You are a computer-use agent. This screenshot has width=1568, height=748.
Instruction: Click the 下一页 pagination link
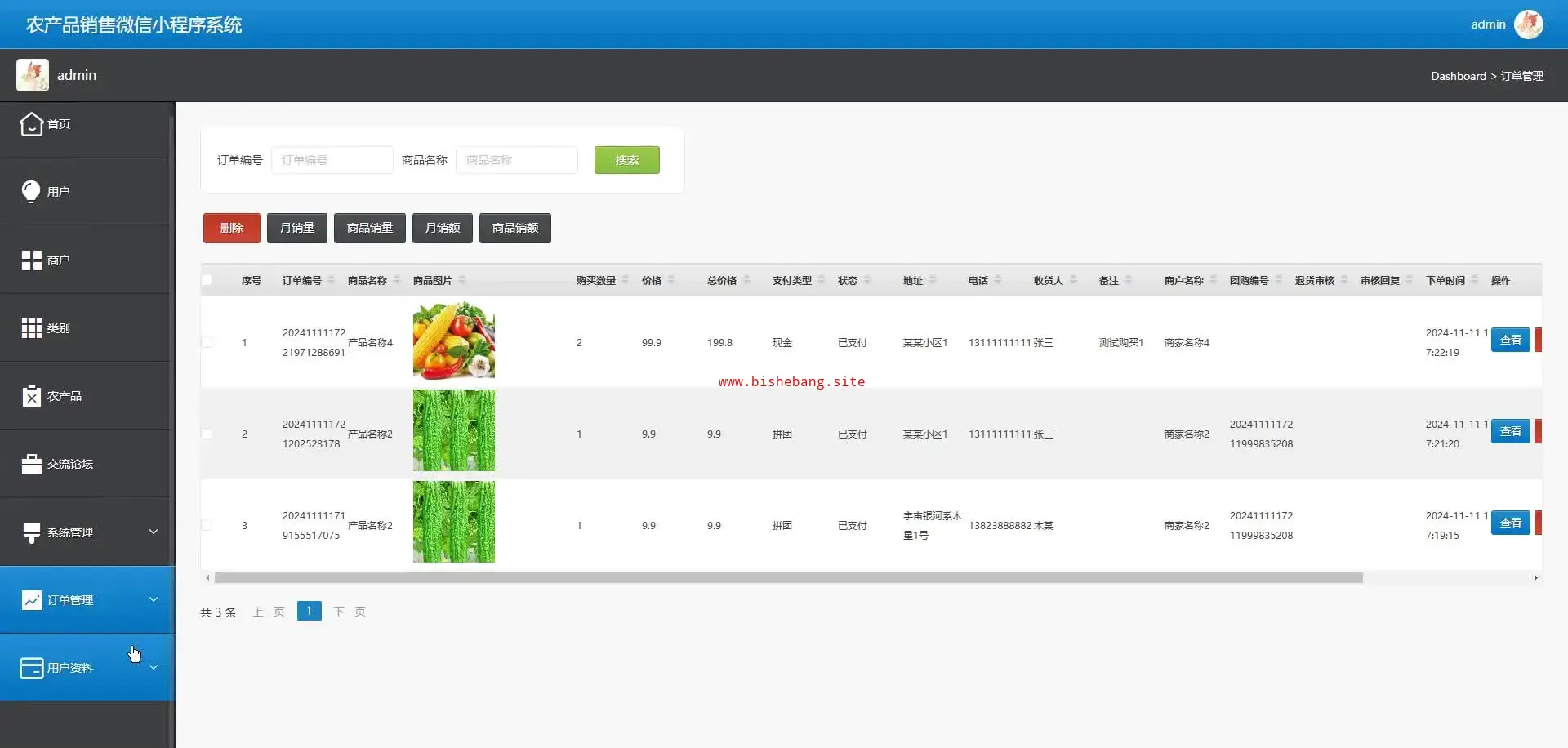350,612
